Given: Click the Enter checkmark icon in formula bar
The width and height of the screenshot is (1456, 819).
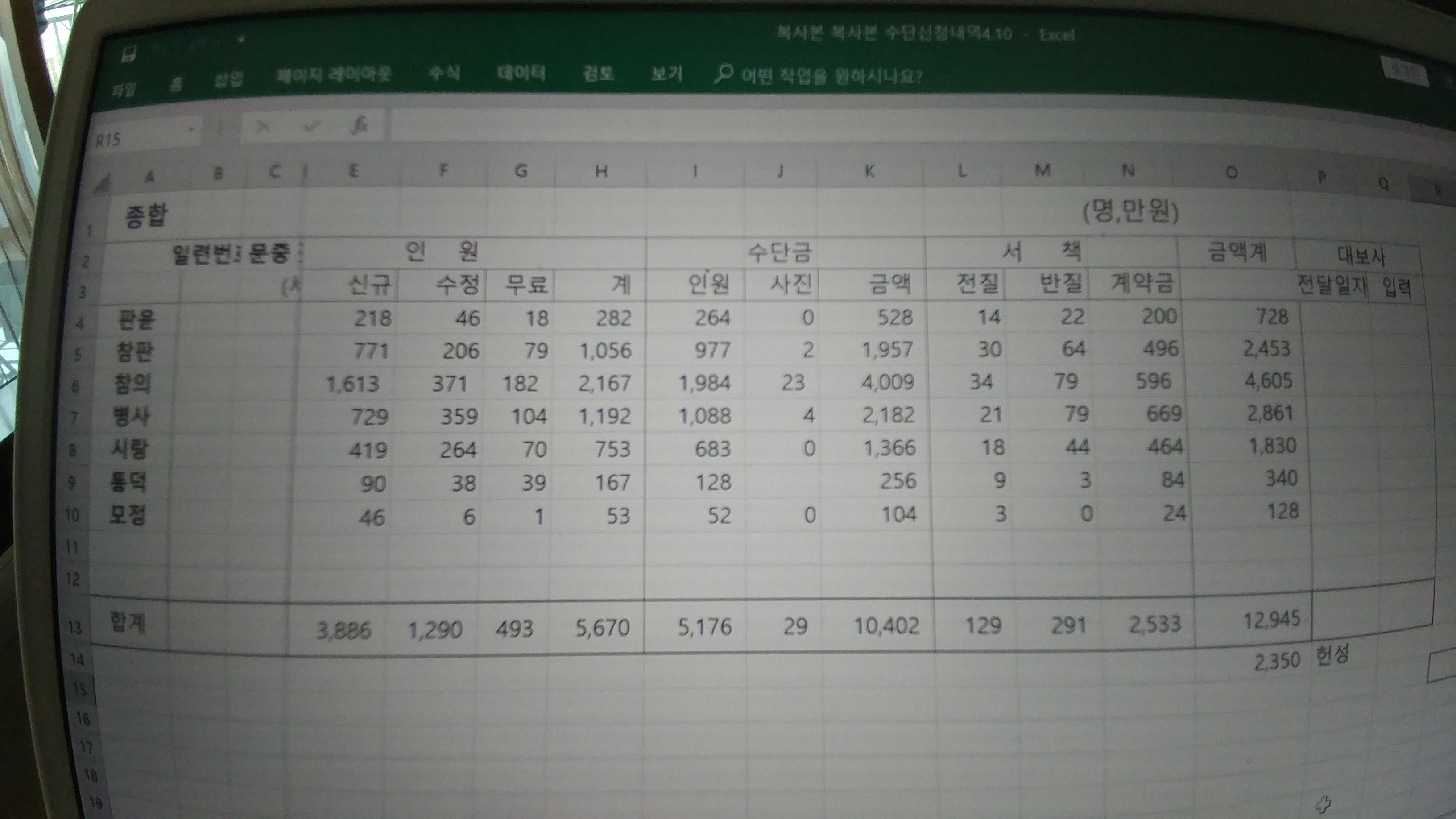Looking at the screenshot, I should pyautogui.click(x=310, y=126).
